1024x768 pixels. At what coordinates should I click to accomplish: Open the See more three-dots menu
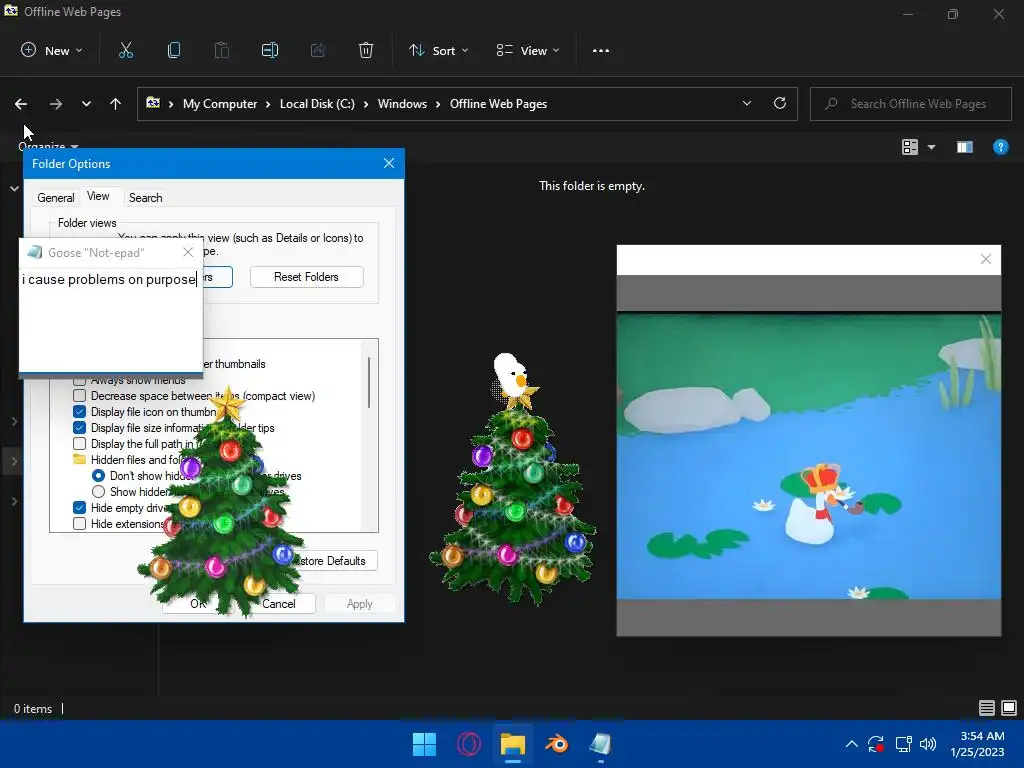[601, 50]
